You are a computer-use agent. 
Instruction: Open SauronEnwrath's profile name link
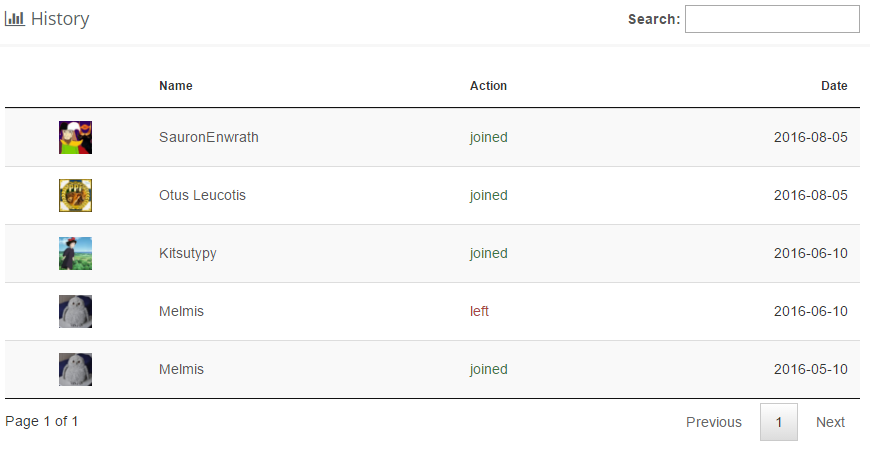point(209,137)
